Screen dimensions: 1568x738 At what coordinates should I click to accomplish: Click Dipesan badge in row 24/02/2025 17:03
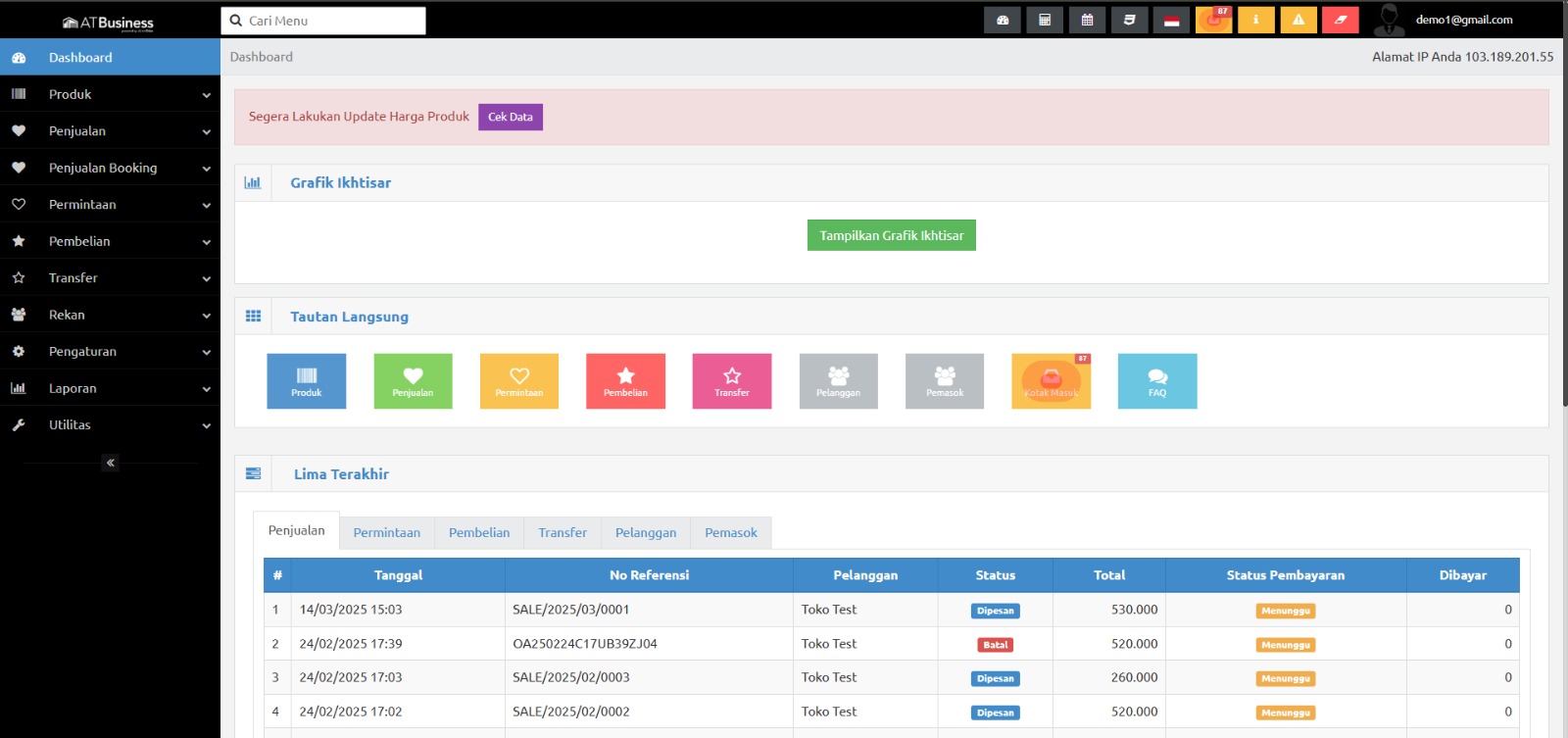[x=996, y=678]
